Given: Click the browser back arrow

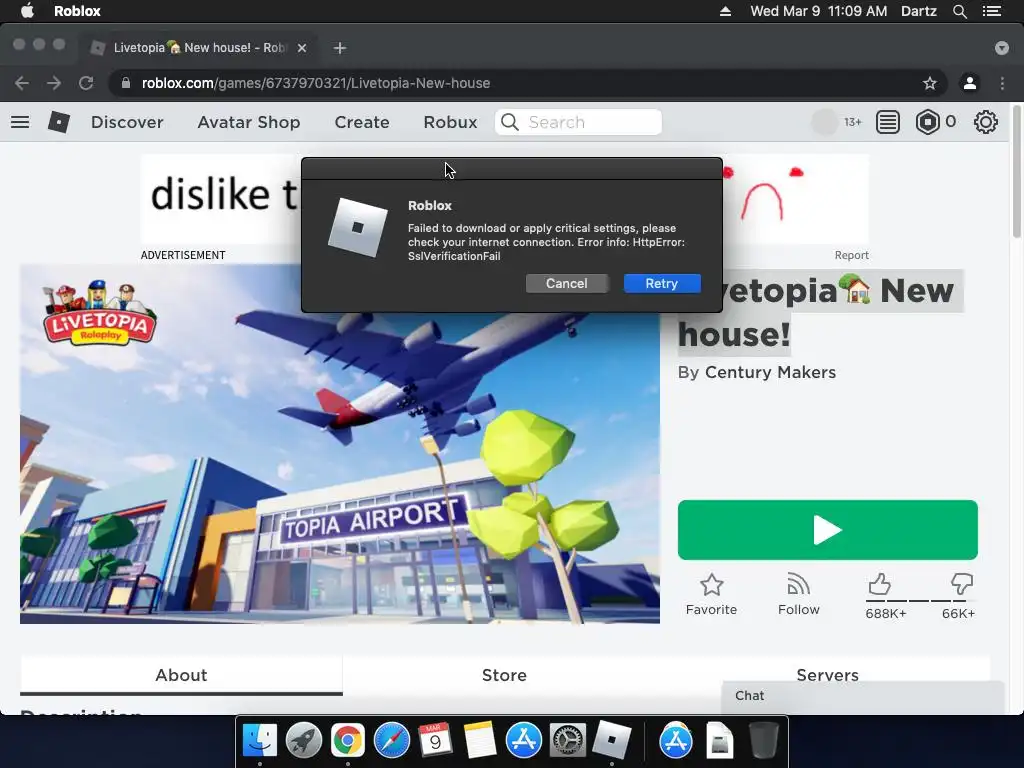Looking at the screenshot, I should tap(22, 83).
